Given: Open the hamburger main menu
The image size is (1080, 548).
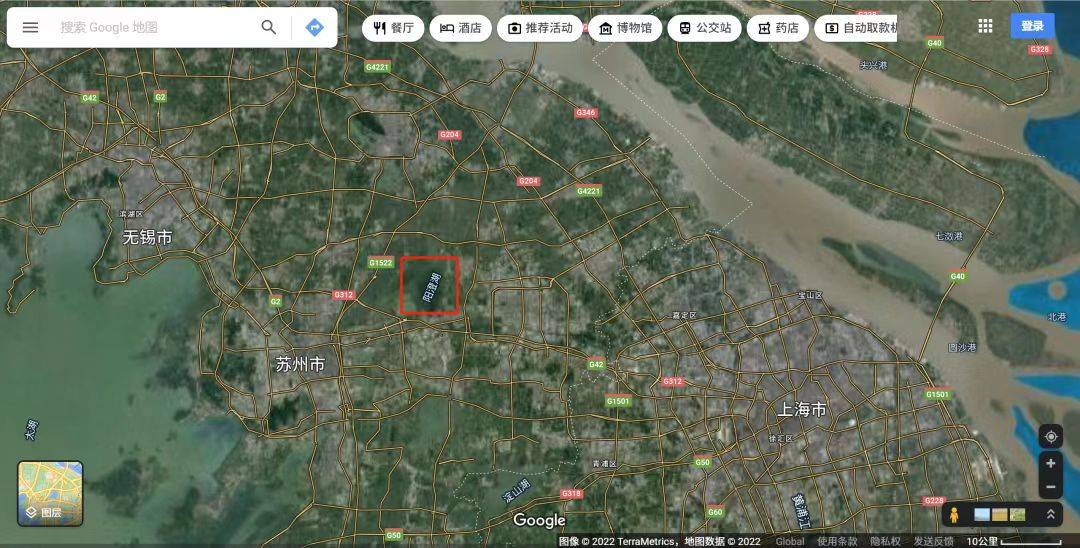Looking at the screenshot, I should 30,27.
